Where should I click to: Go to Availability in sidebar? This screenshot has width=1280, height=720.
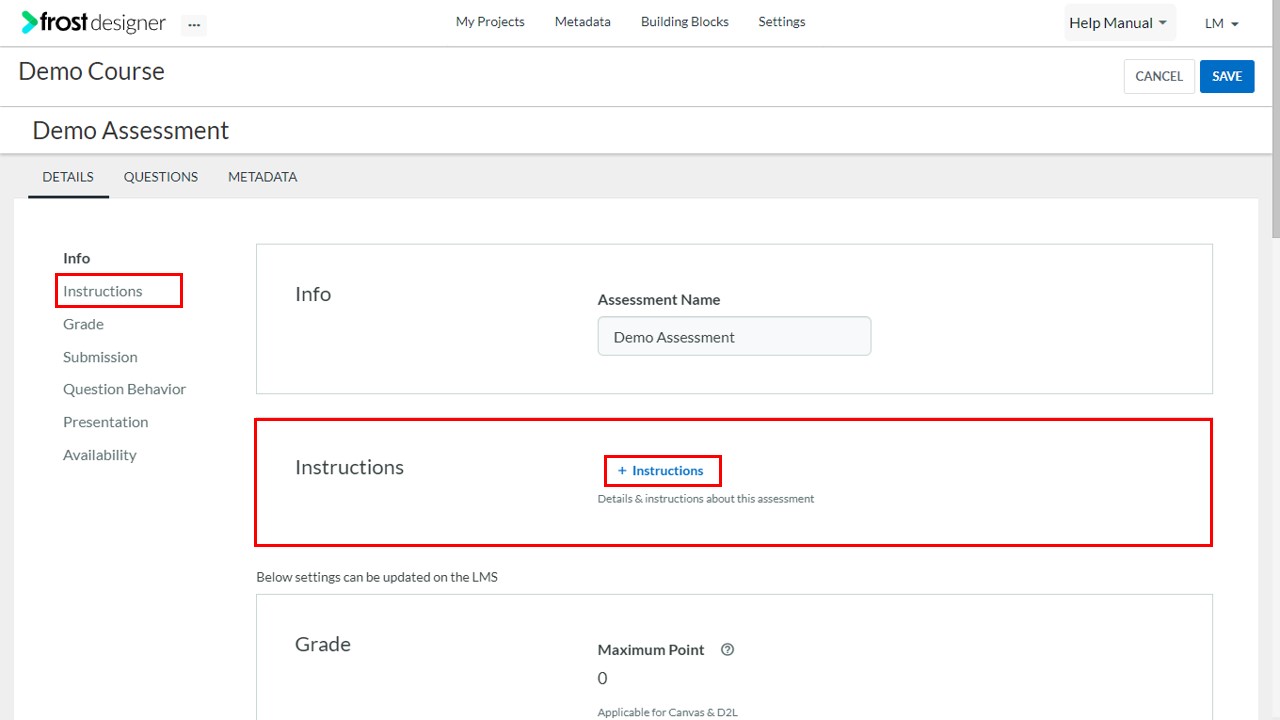pos(99,455)
